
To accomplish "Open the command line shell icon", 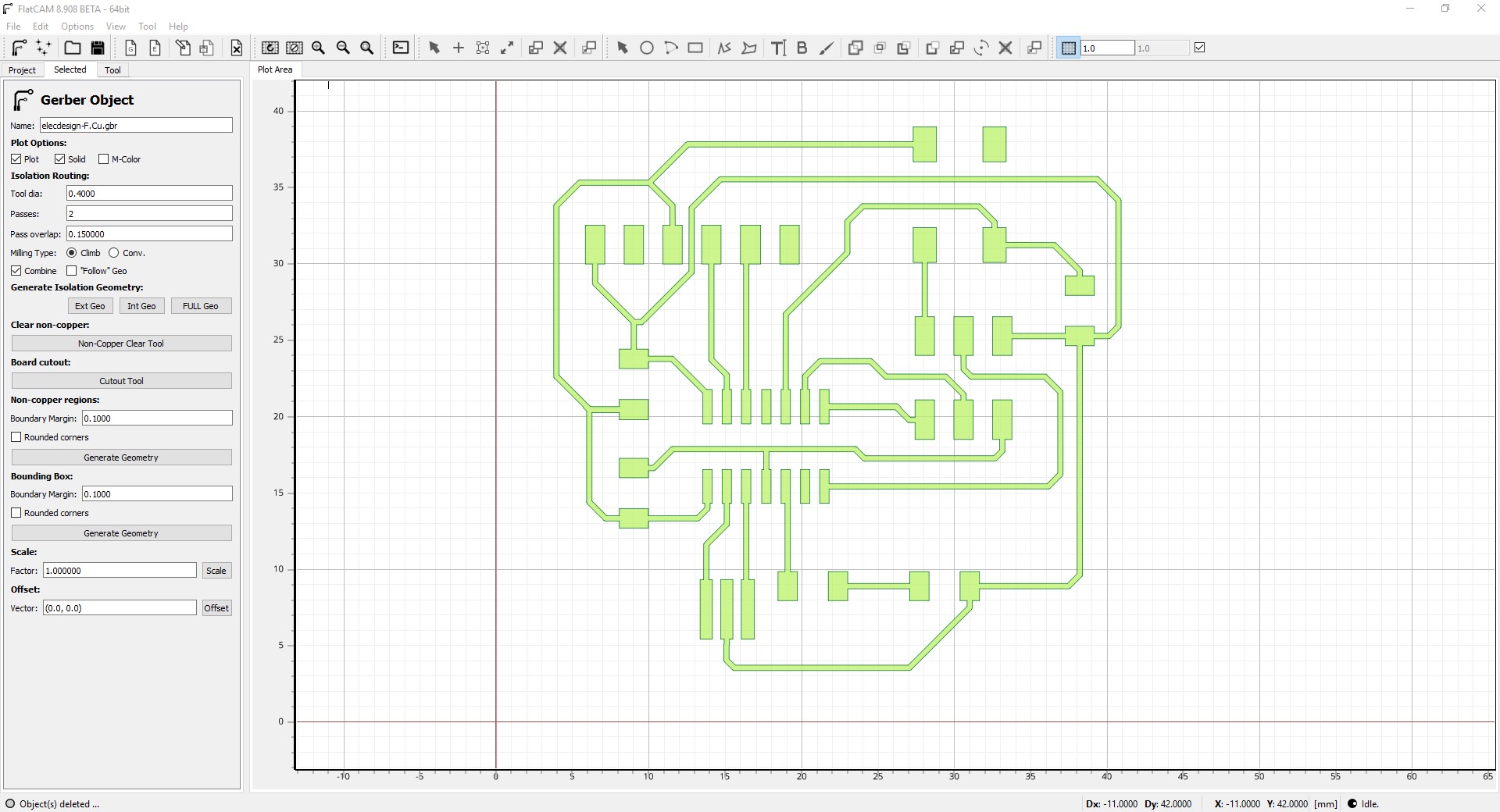I will 401,48.
